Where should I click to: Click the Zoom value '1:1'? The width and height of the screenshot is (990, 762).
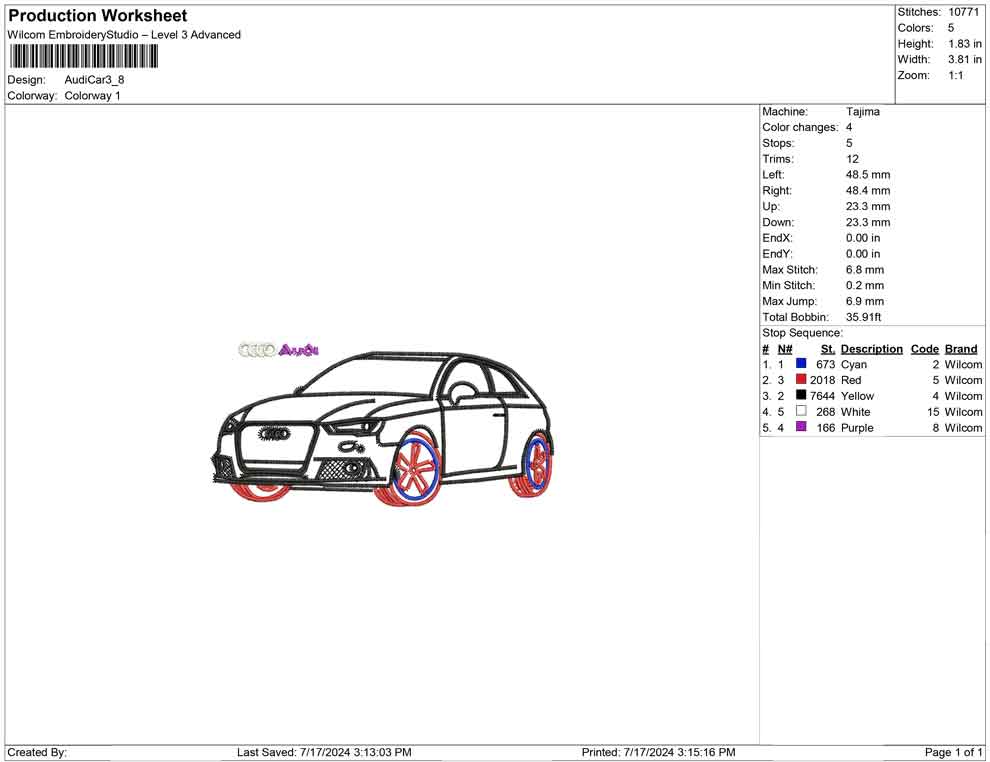pyautogui.click(x=956, y=75)
